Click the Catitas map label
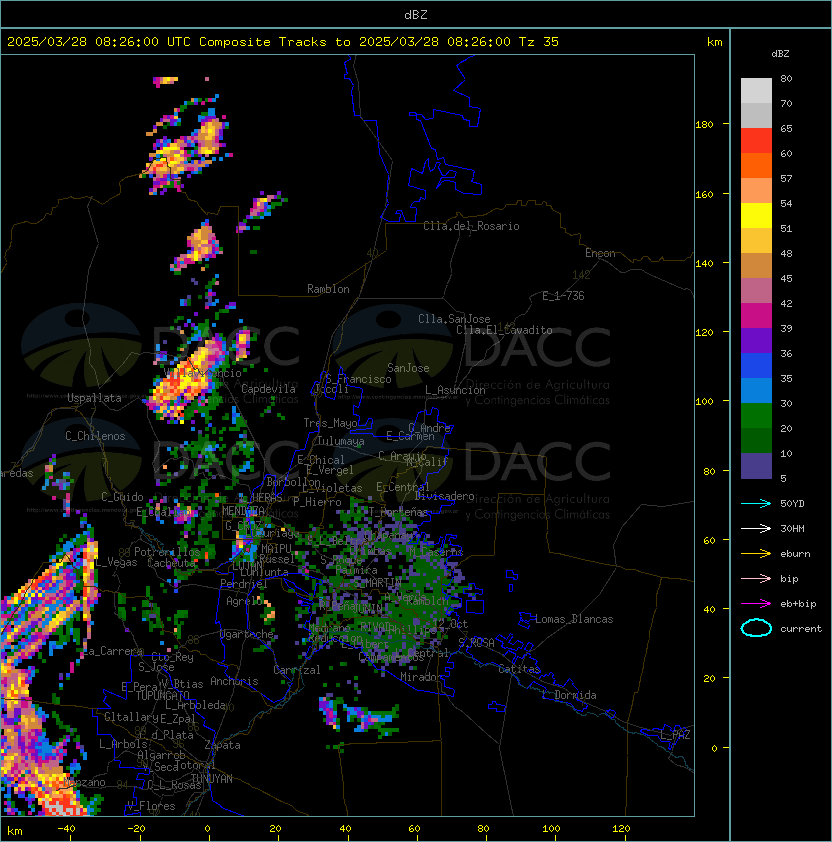Image resolution: width=832 pixels, height=842 pixels. 519,669
